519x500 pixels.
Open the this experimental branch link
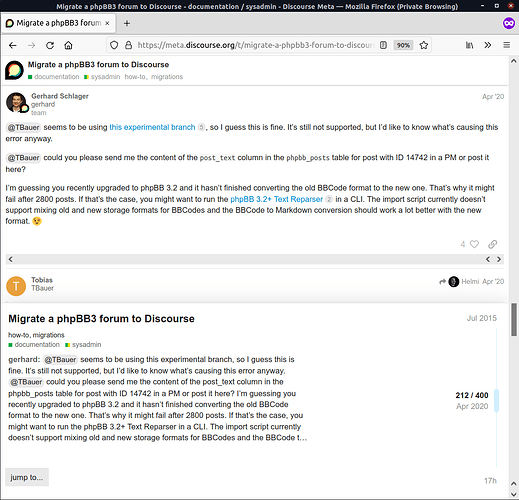point(152,127)
